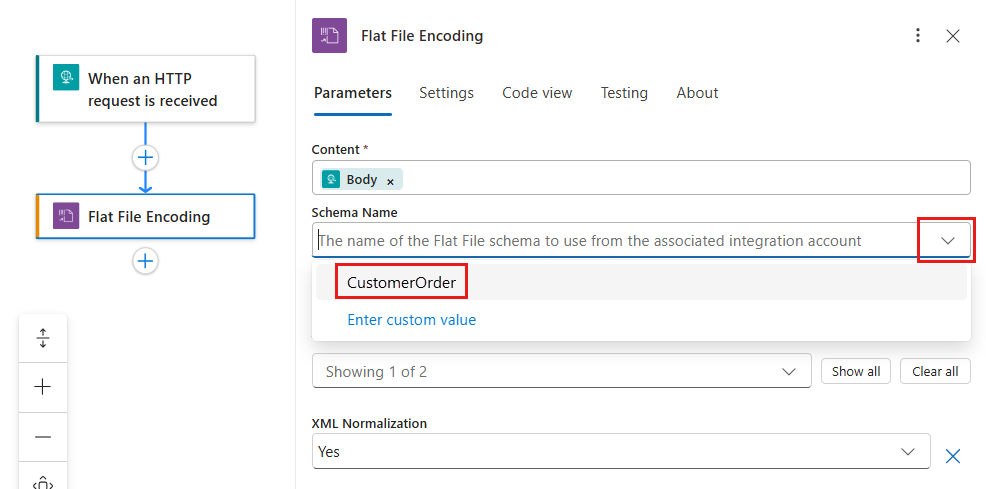Open the XML Normalization Yes dropdown
The width and height of the screenshot is (986, 489).
[x=621, y=451]
